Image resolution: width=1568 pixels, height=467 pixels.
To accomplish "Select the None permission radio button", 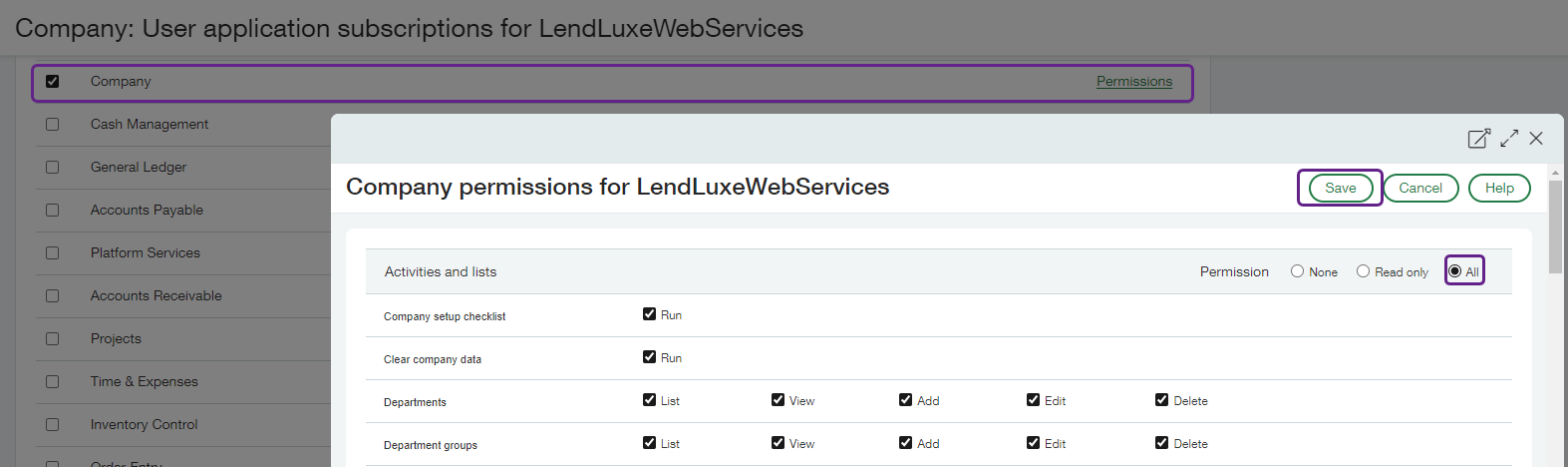I will pos(1297,271).
